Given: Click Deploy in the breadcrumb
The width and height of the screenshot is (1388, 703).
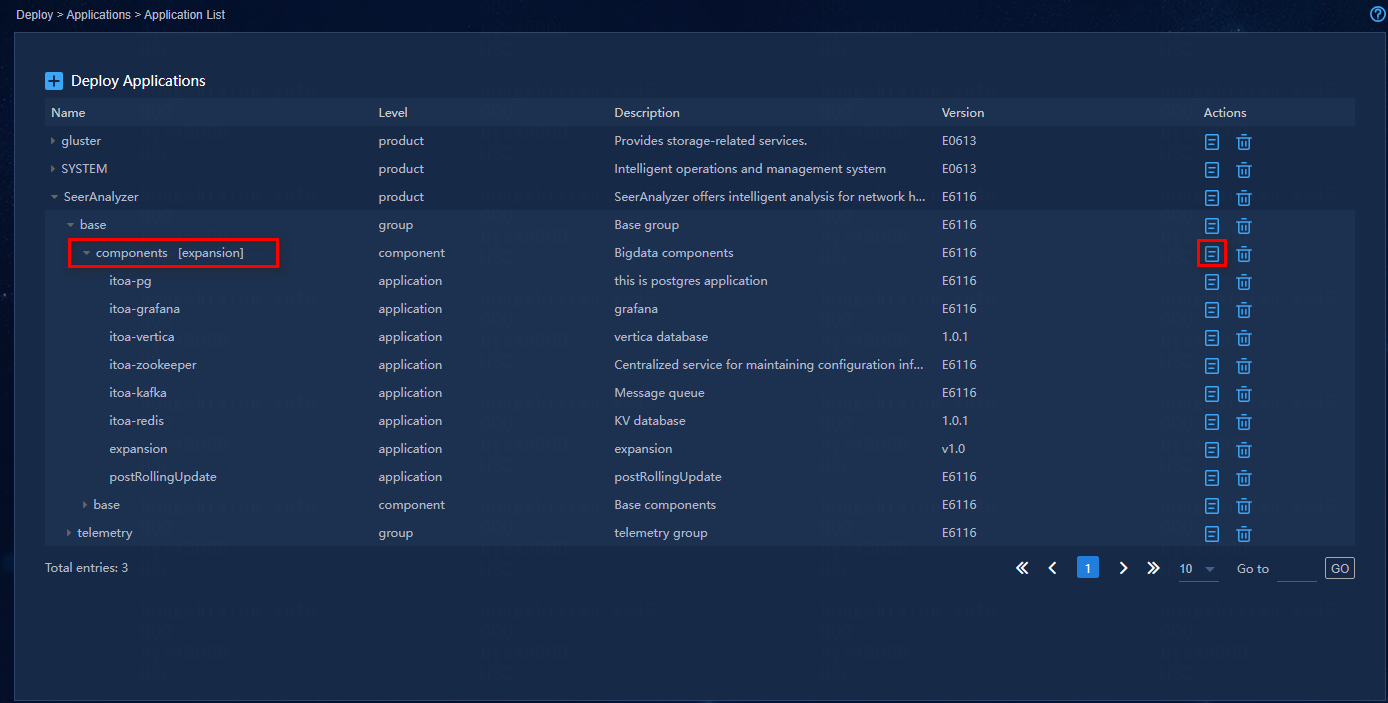Looking at the screenshot, I should tap(35, 15).
